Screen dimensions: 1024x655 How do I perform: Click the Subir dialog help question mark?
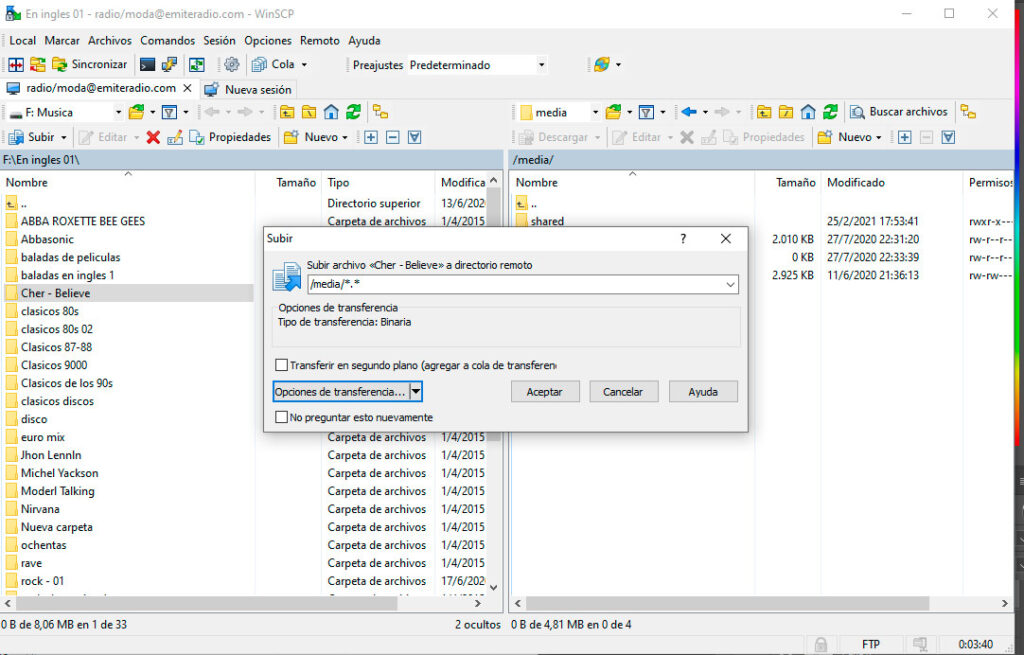[683, 238]
